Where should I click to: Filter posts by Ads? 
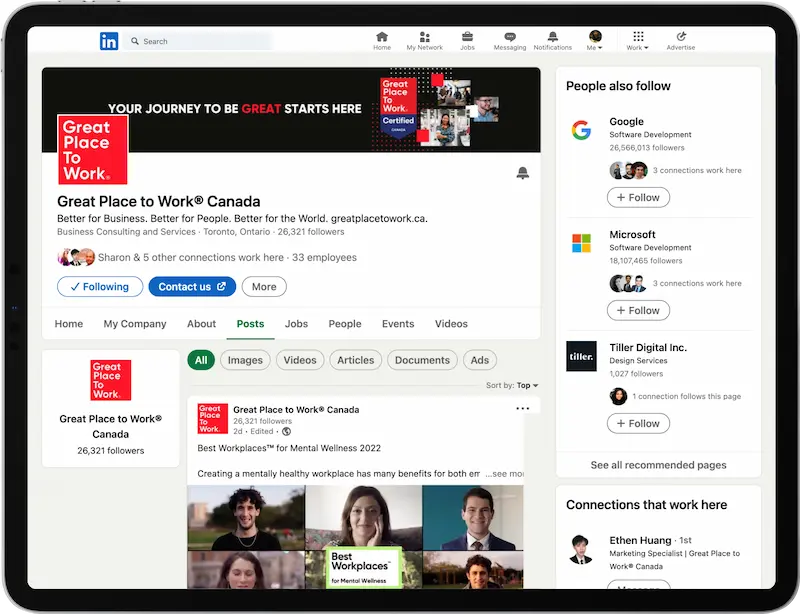click(x=480, y=360)
